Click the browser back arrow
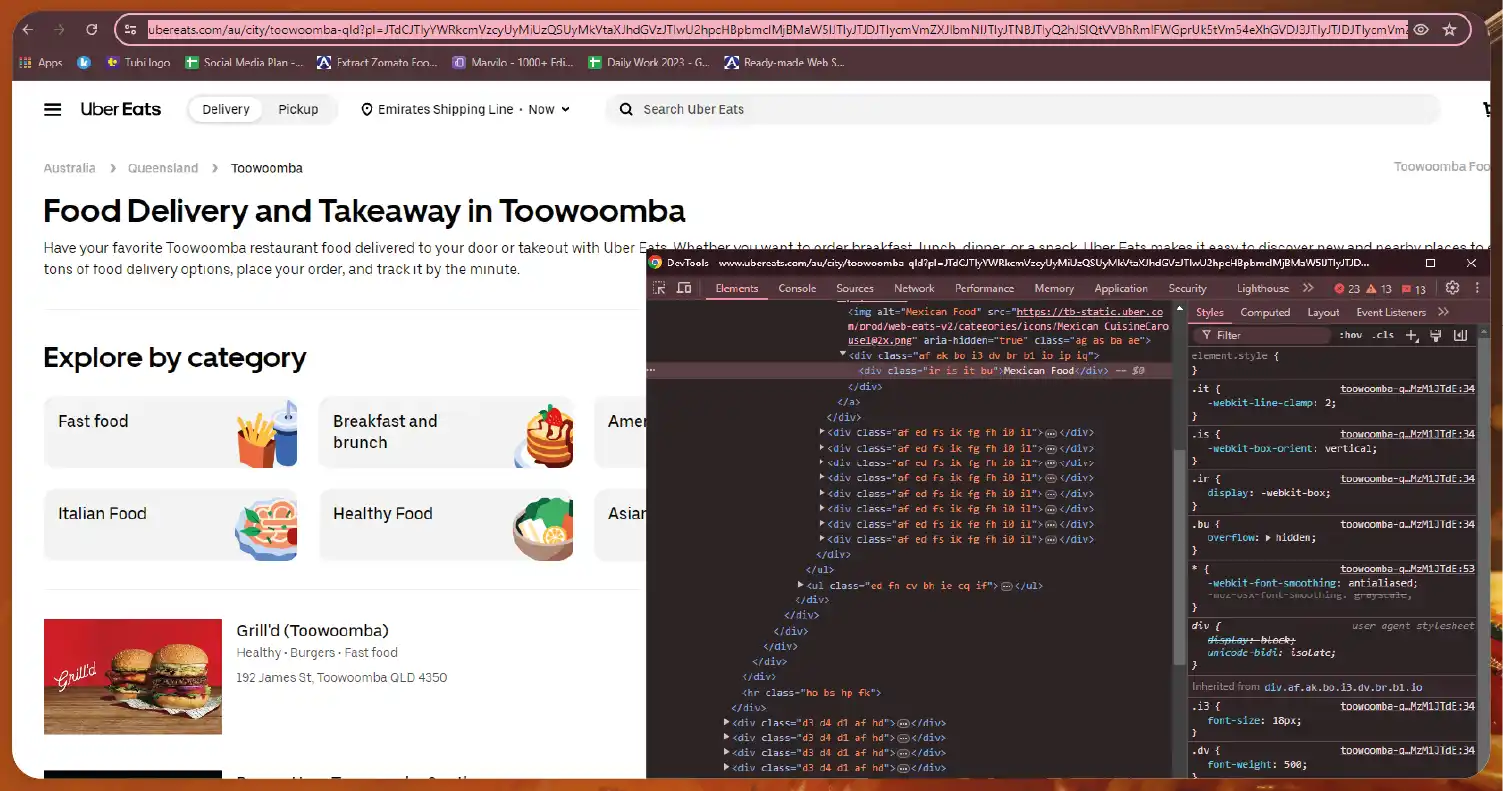1503x791 pixels. pos(27,30)
